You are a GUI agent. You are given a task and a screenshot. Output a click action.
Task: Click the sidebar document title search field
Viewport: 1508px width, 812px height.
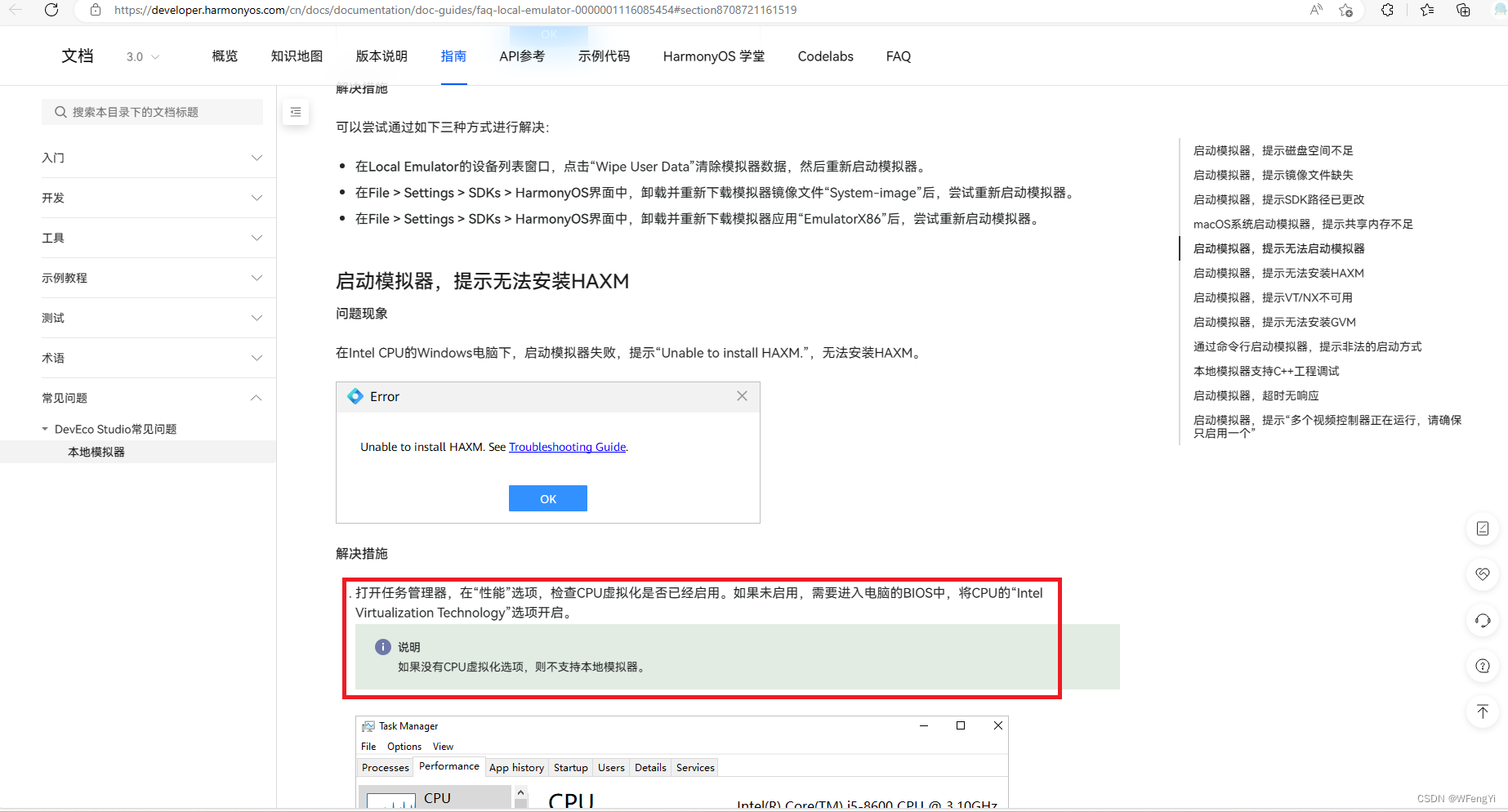152,112
